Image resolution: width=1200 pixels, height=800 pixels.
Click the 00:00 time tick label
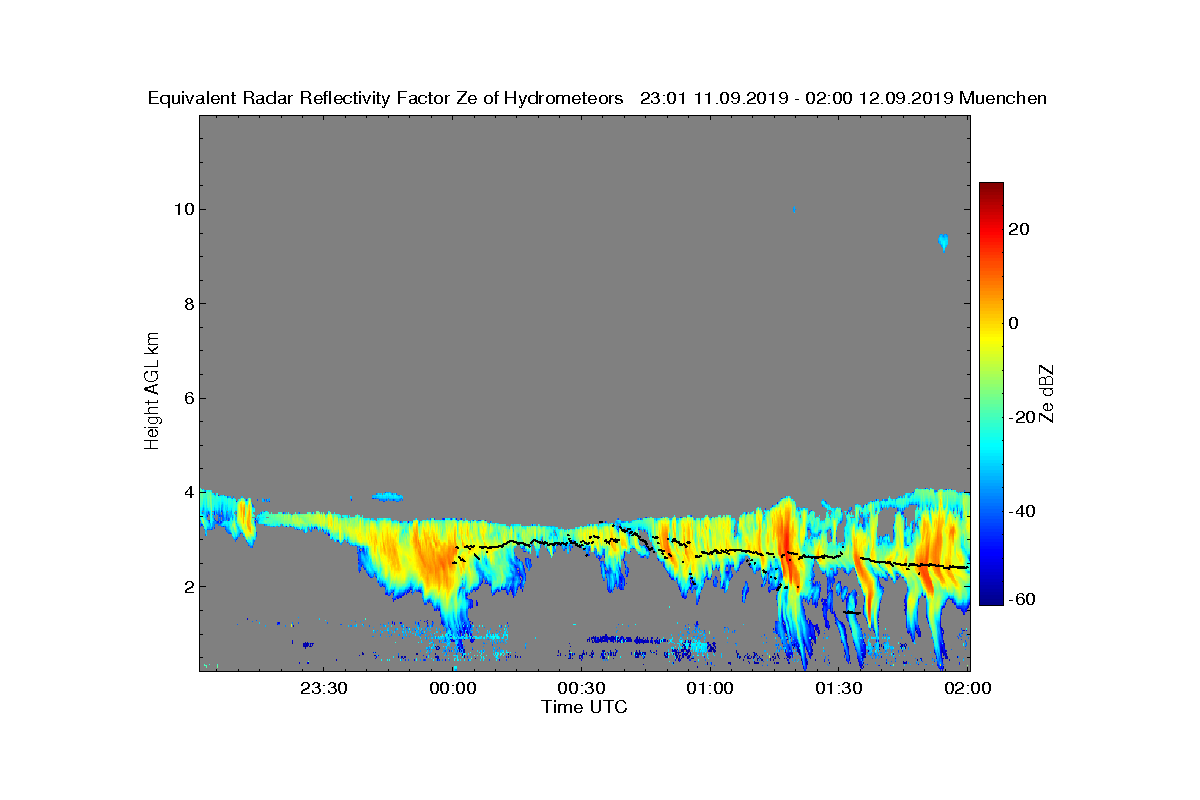[452, 688]
